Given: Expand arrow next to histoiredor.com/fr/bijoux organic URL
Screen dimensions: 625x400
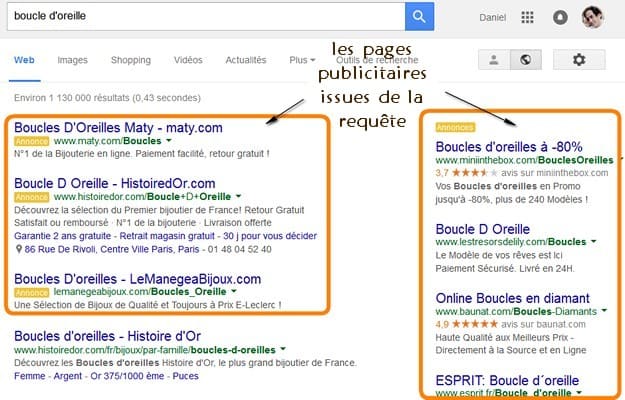Looking at the screenshot, I should point(283,349).
